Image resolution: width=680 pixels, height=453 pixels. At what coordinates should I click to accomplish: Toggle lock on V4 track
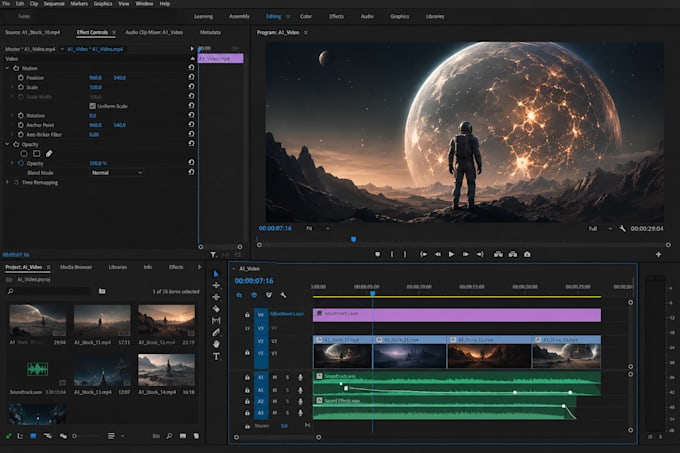[247, 315]
